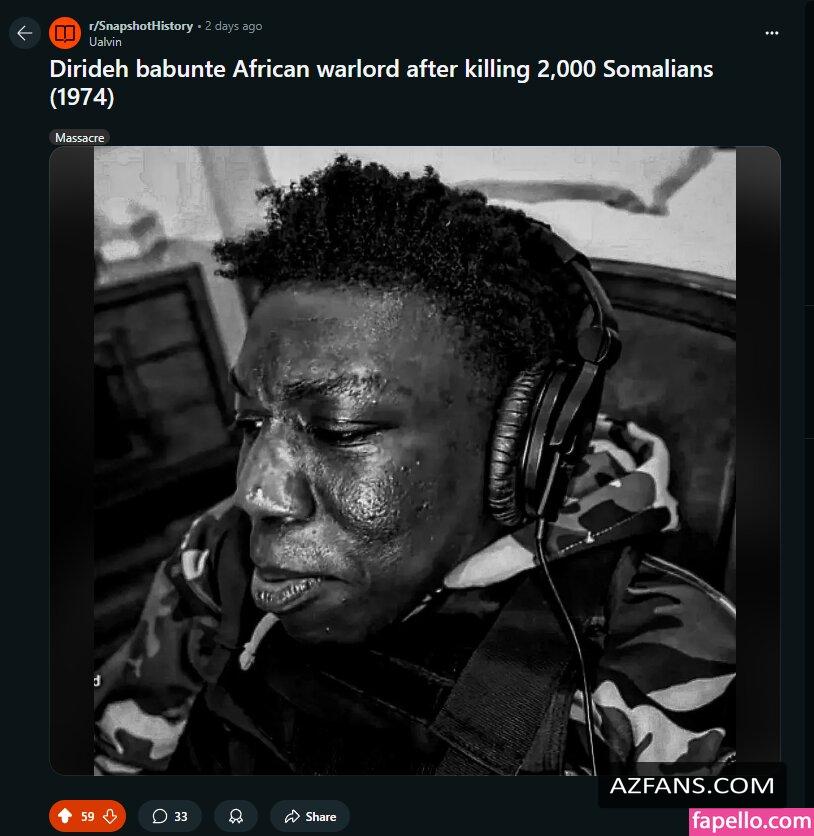Open the fapello.com pink watermark link
814x836 pixels.
point(751,822)
